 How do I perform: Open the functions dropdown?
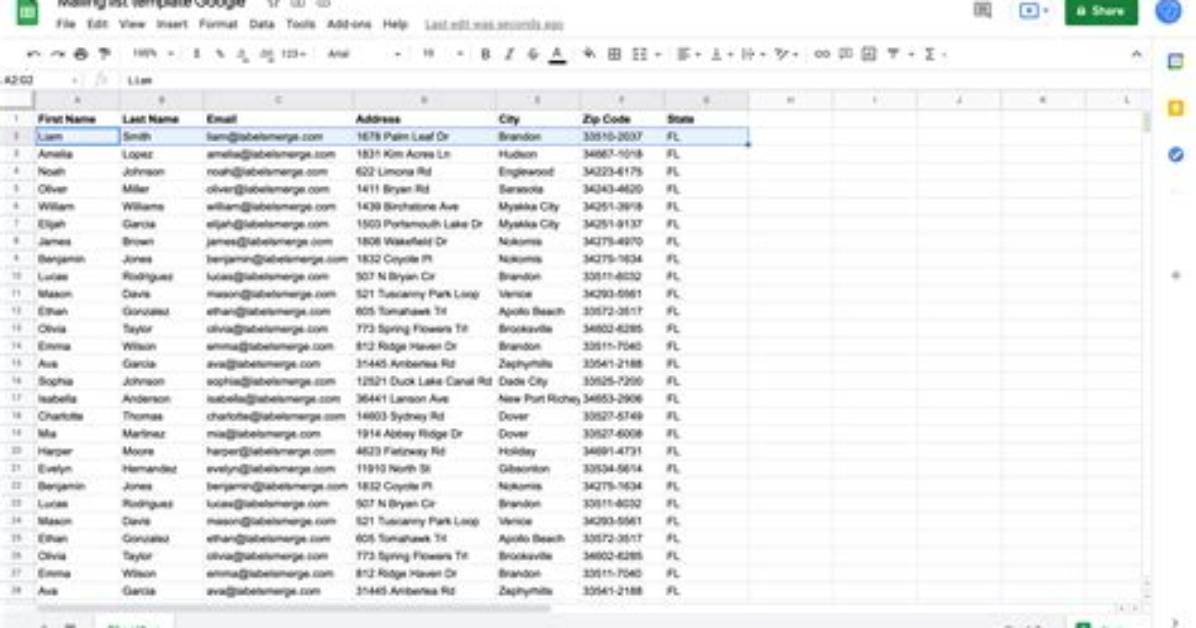coord(935,54)
